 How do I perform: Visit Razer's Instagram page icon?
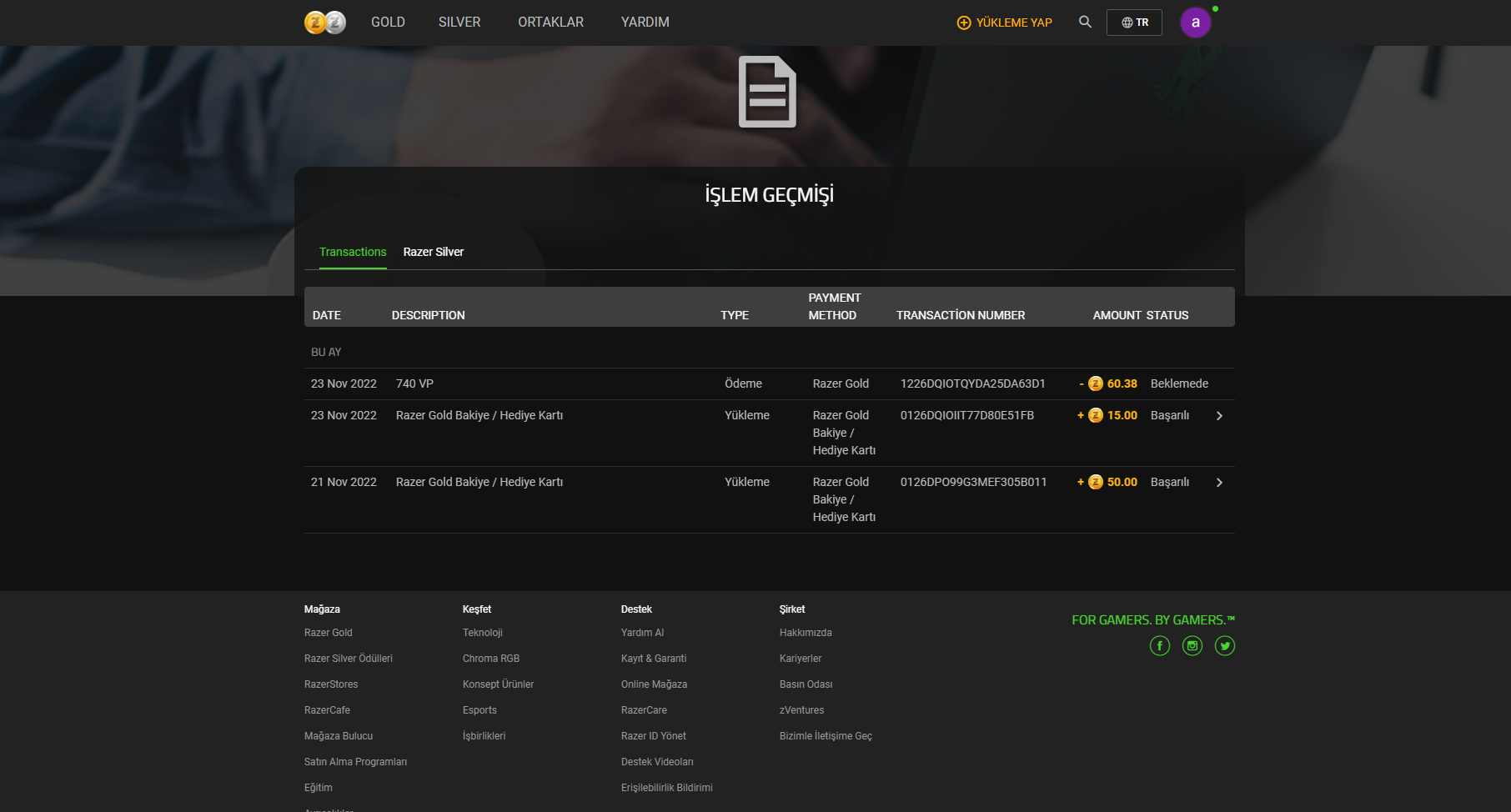click(x=1192, y=646)
